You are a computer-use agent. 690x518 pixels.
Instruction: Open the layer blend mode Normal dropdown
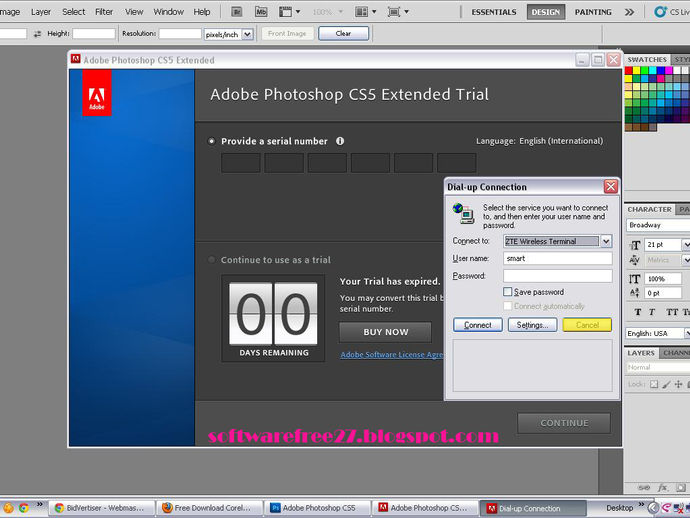658,367
